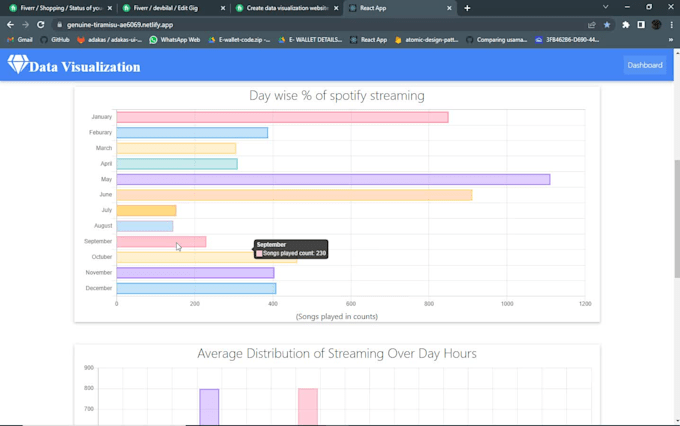The width and height of the screenshot is (680, 426).
Task: Click the January pink bar
Action: click(282, 117)
